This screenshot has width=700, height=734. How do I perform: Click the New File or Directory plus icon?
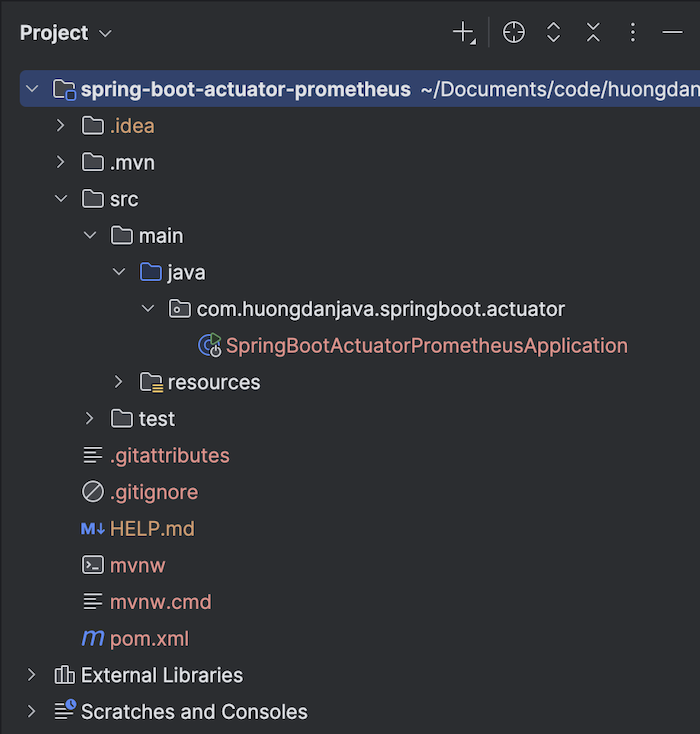click(463, 33)
